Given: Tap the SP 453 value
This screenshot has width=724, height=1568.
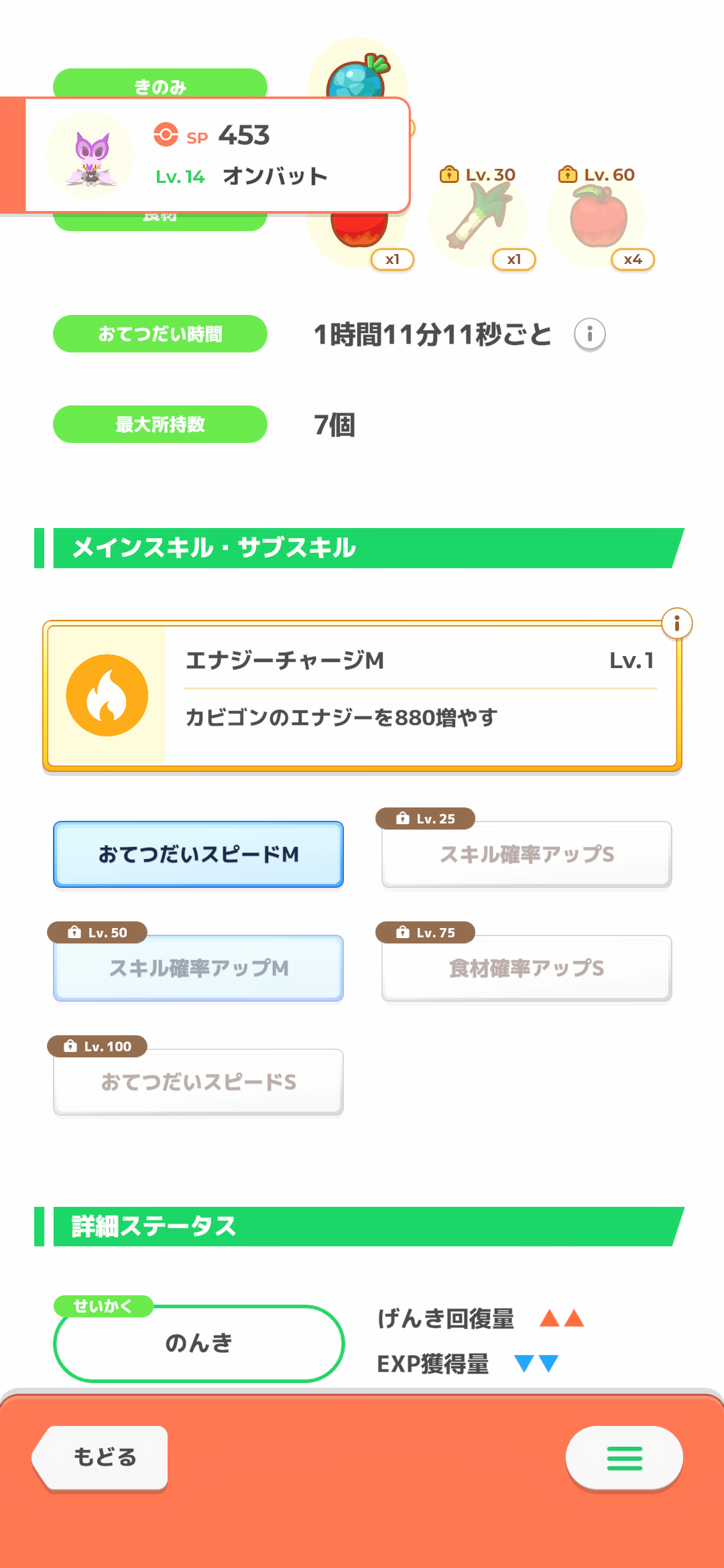Looking at the screenshot, I should pos(244,135).
